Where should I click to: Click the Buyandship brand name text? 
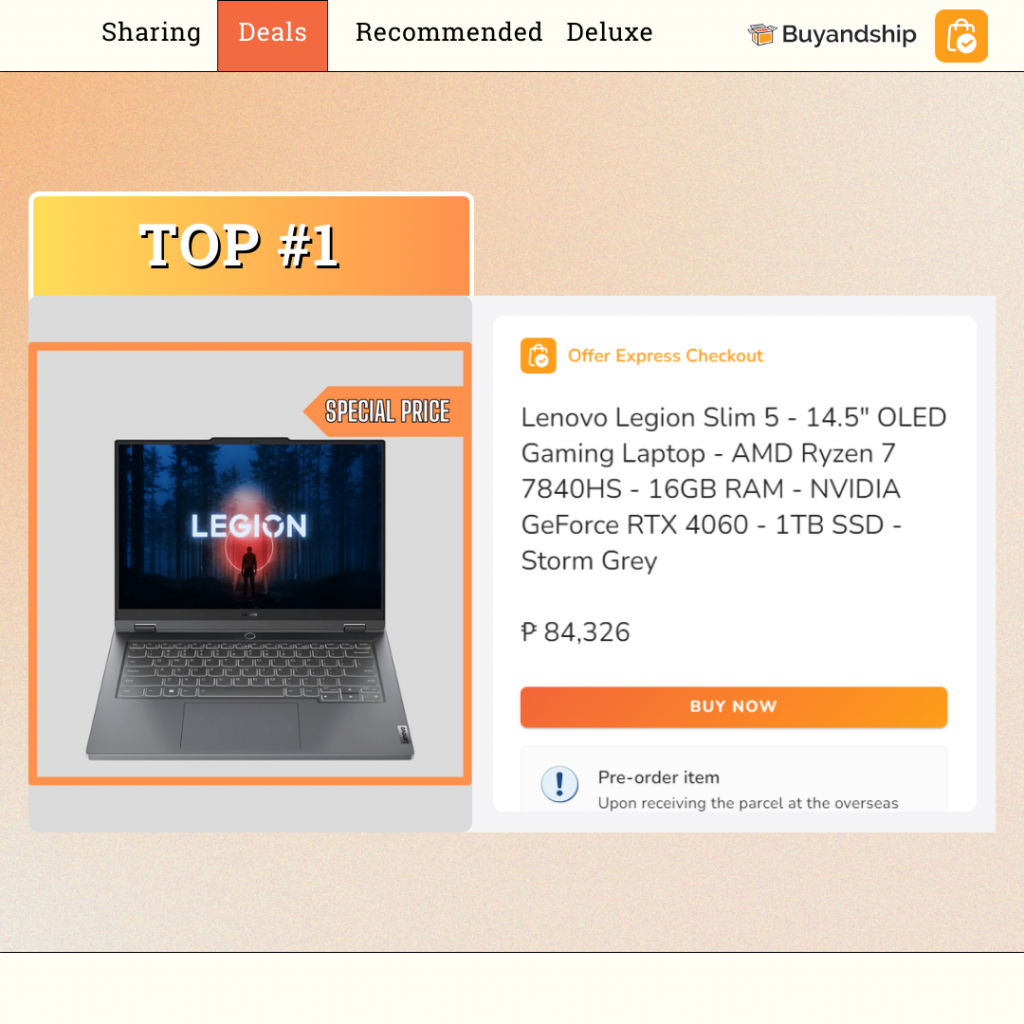pyautogui.click(x=848, y=34)
